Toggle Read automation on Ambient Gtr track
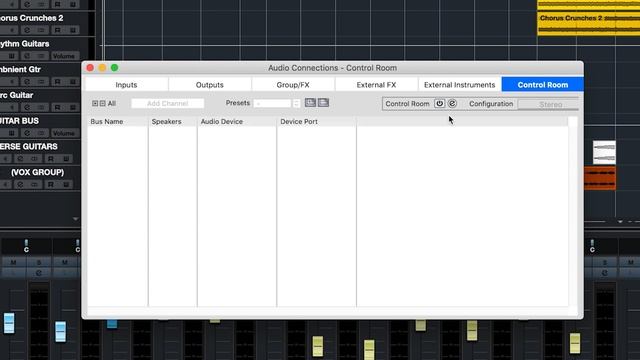The height and width of the screenshot is (360, 640). [58, 82]
